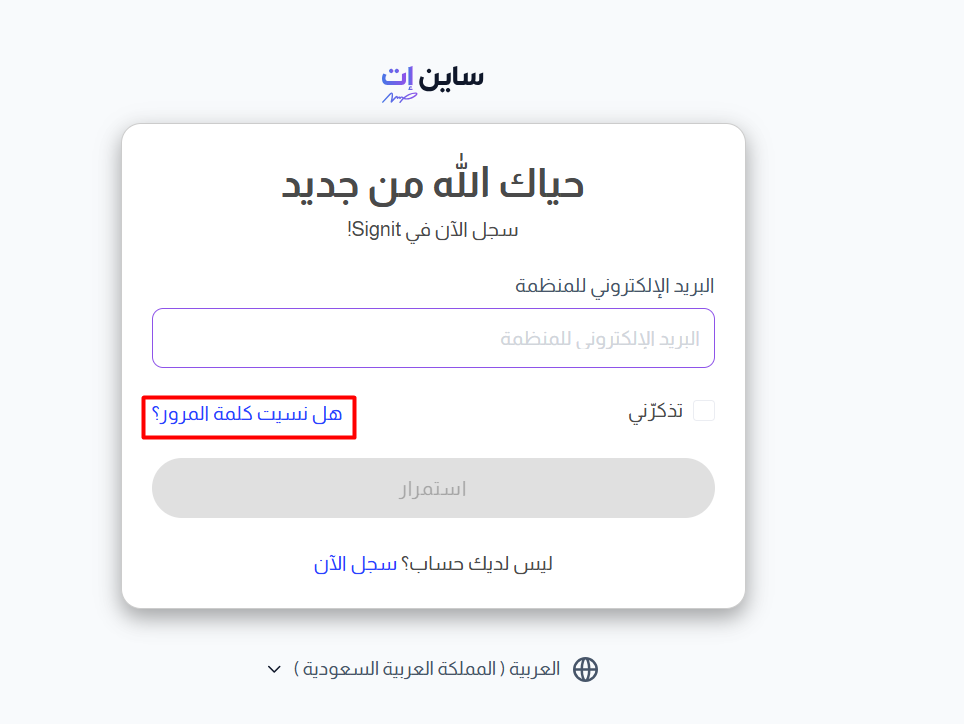
Task: Expand the language chevron arrow
Action: [274, 669]
